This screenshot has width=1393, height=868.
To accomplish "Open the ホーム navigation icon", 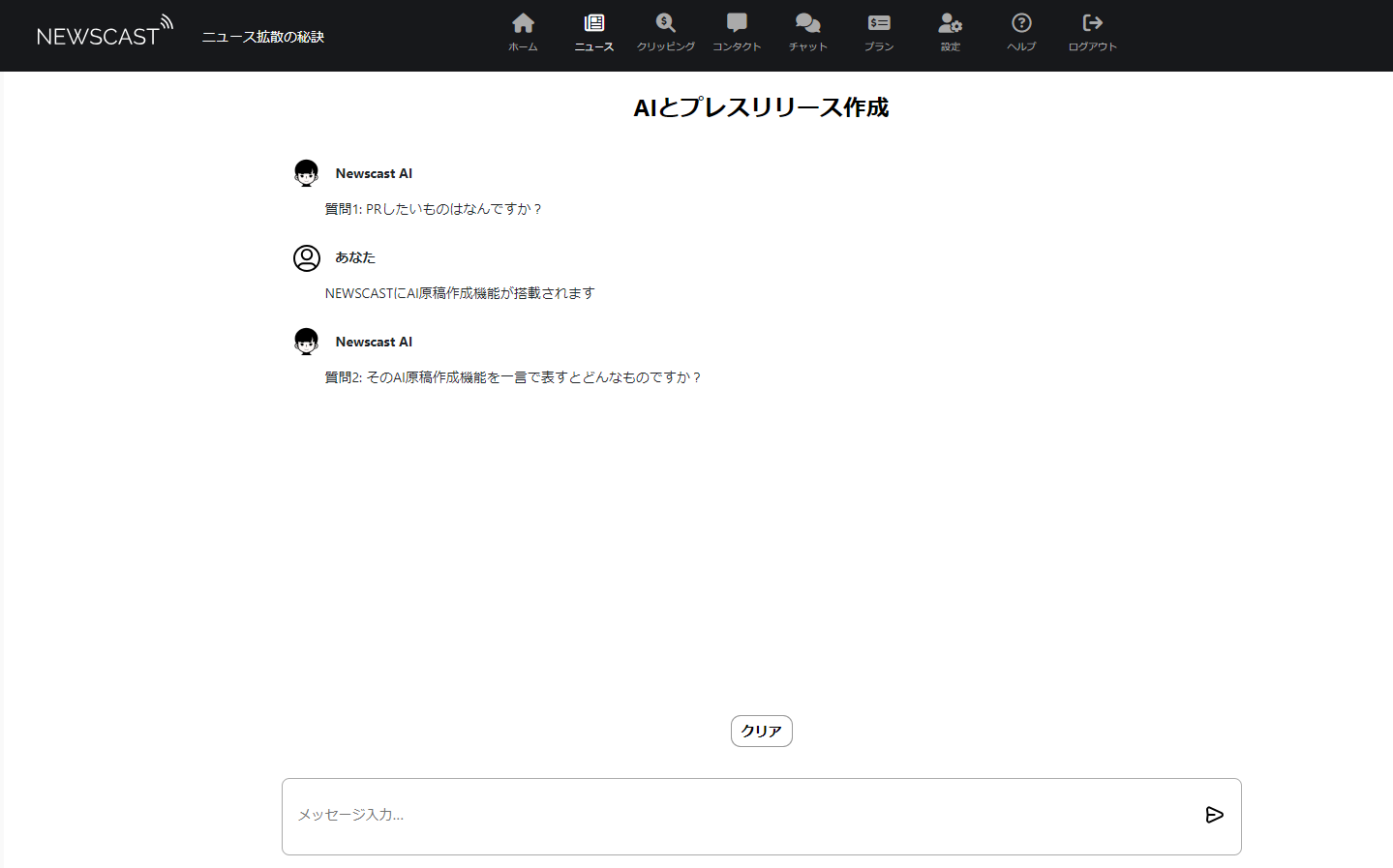I will [x=522, y=23].
